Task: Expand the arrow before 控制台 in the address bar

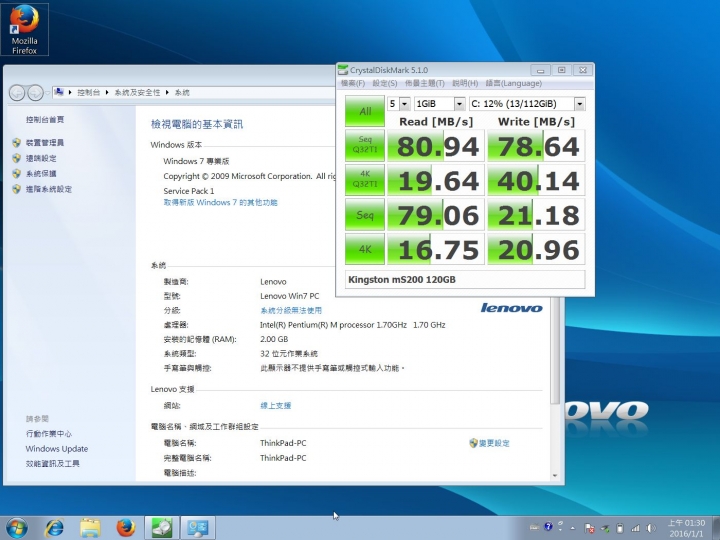Action: pos(70,93)
